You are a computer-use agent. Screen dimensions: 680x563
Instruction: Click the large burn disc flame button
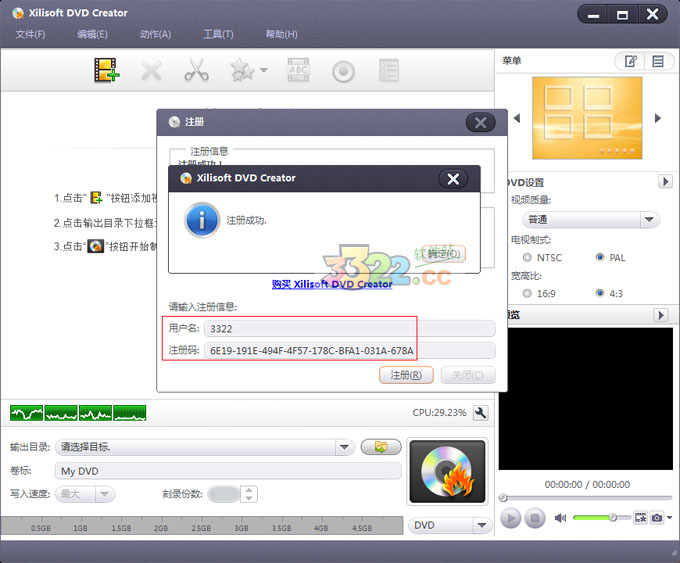click(x=448, y=472)
